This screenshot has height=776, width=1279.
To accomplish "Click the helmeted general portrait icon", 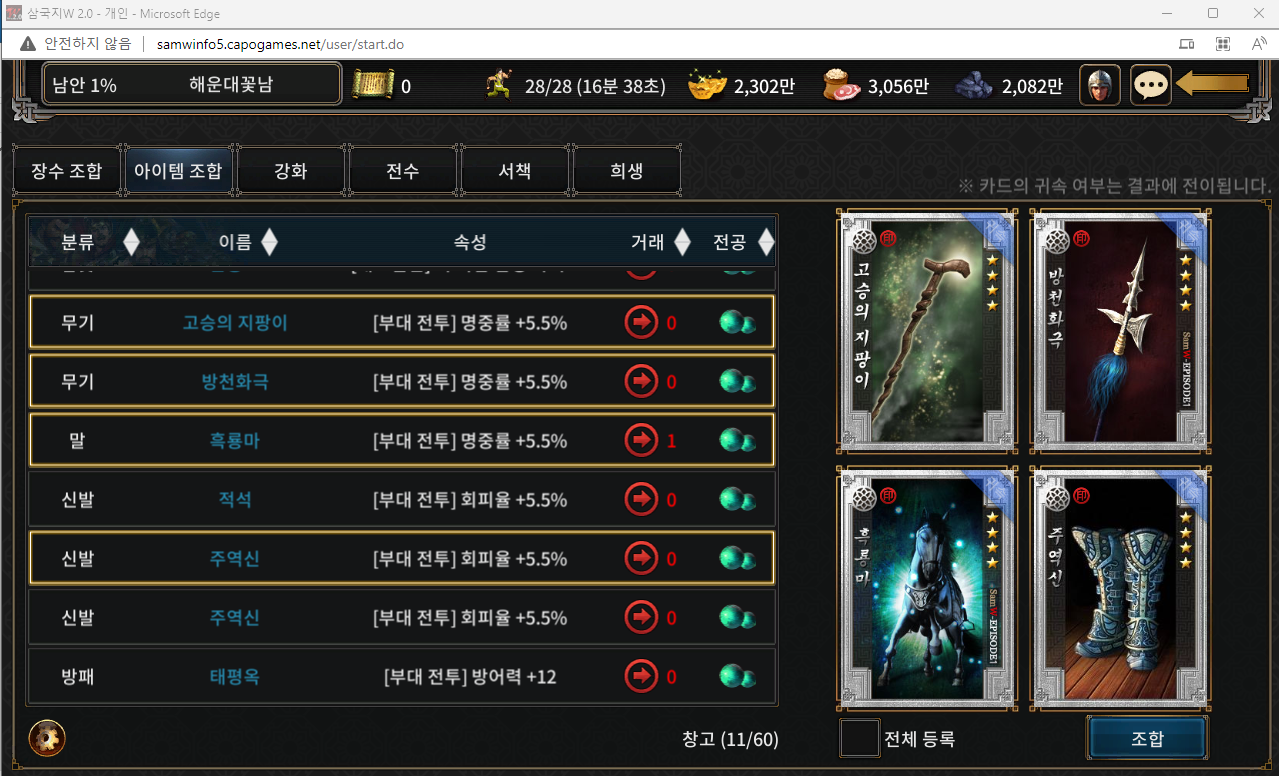I will coord(1100,85).
